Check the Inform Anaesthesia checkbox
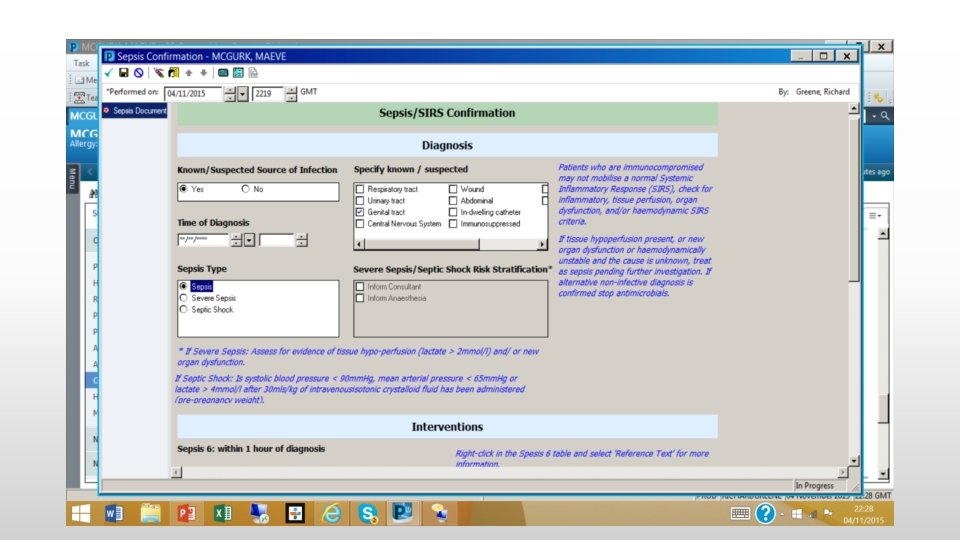Screen dimensions: 960x540 (x=360, y=298)
